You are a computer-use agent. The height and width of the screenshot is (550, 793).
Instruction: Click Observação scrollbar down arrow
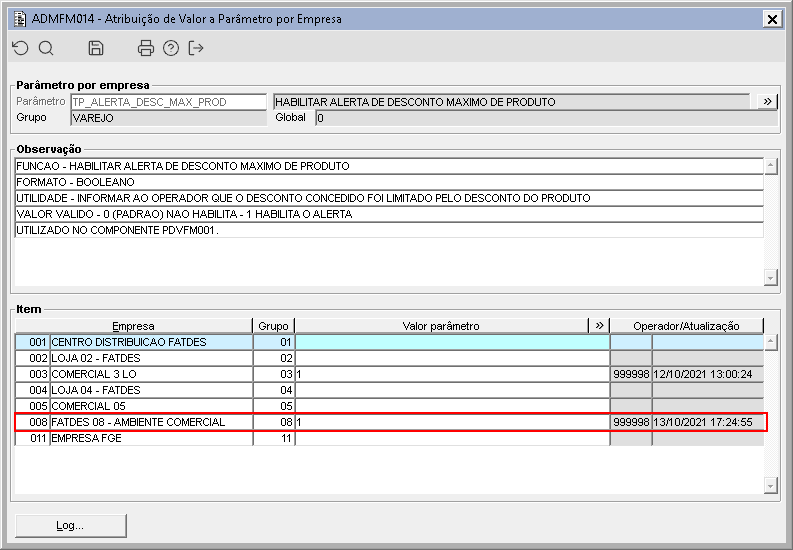pyautogui.click(x=771, y=278)
